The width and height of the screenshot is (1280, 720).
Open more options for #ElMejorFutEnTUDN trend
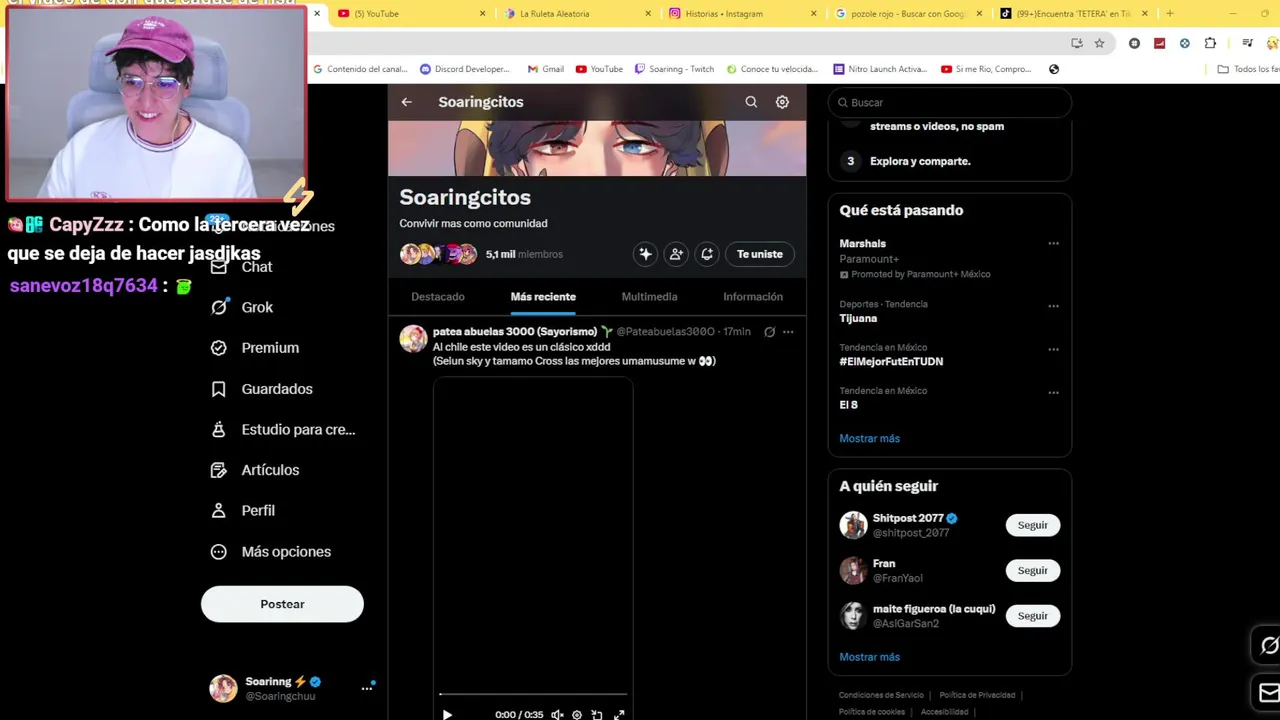click(x=1053, y=349)
